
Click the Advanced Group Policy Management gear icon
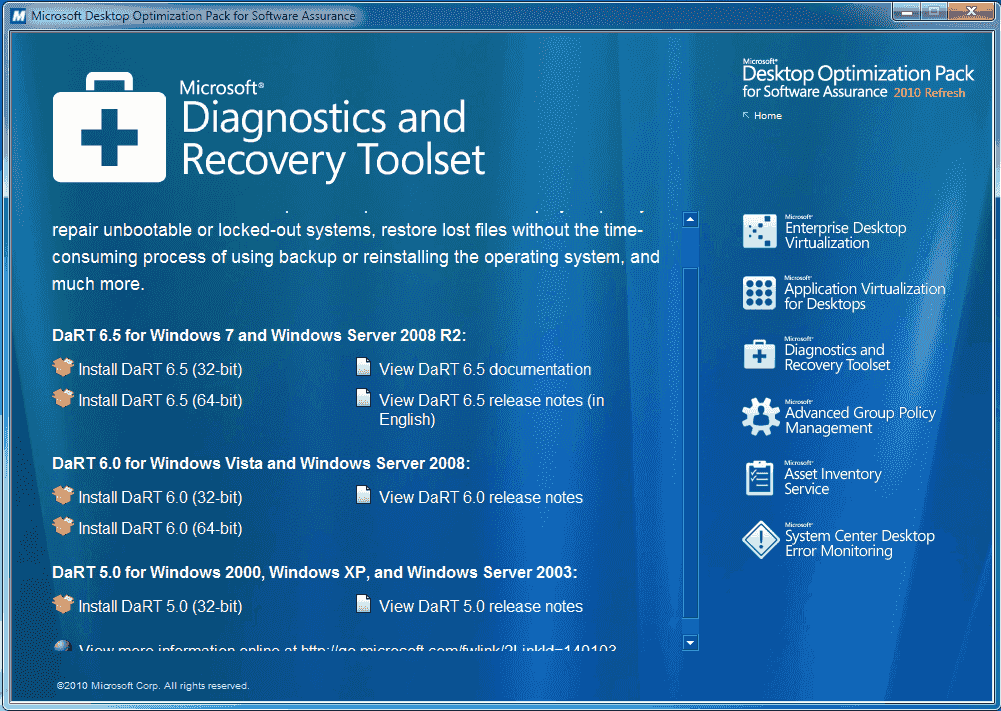760,417
